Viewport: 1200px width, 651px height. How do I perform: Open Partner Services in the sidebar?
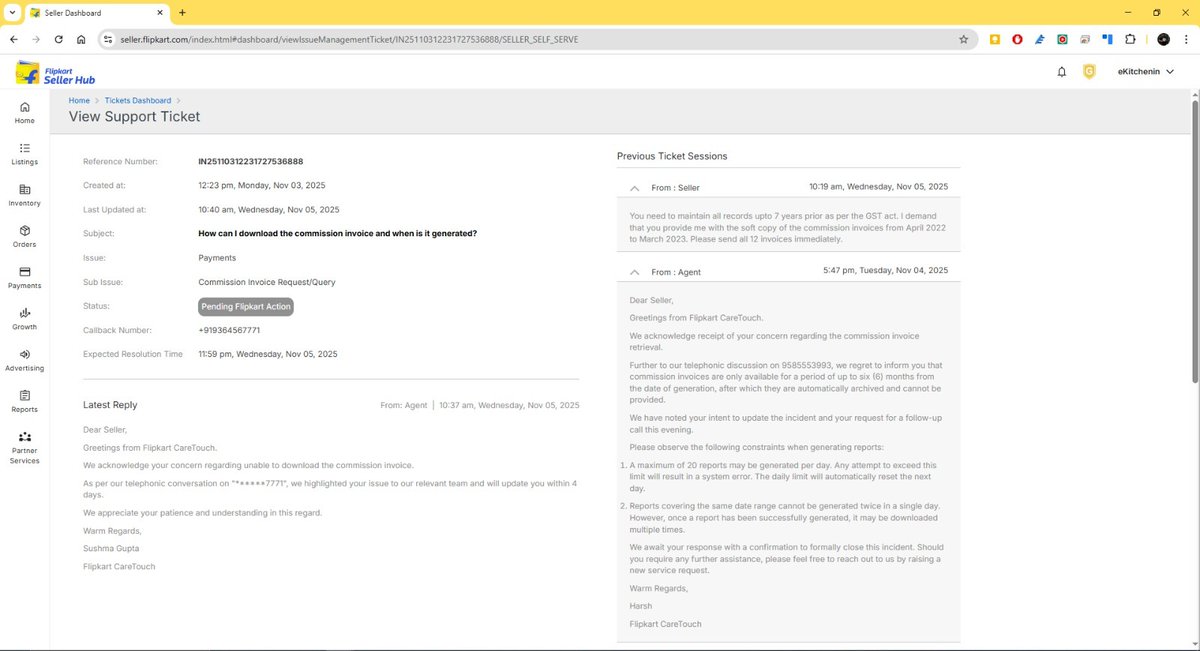(24, 448)
